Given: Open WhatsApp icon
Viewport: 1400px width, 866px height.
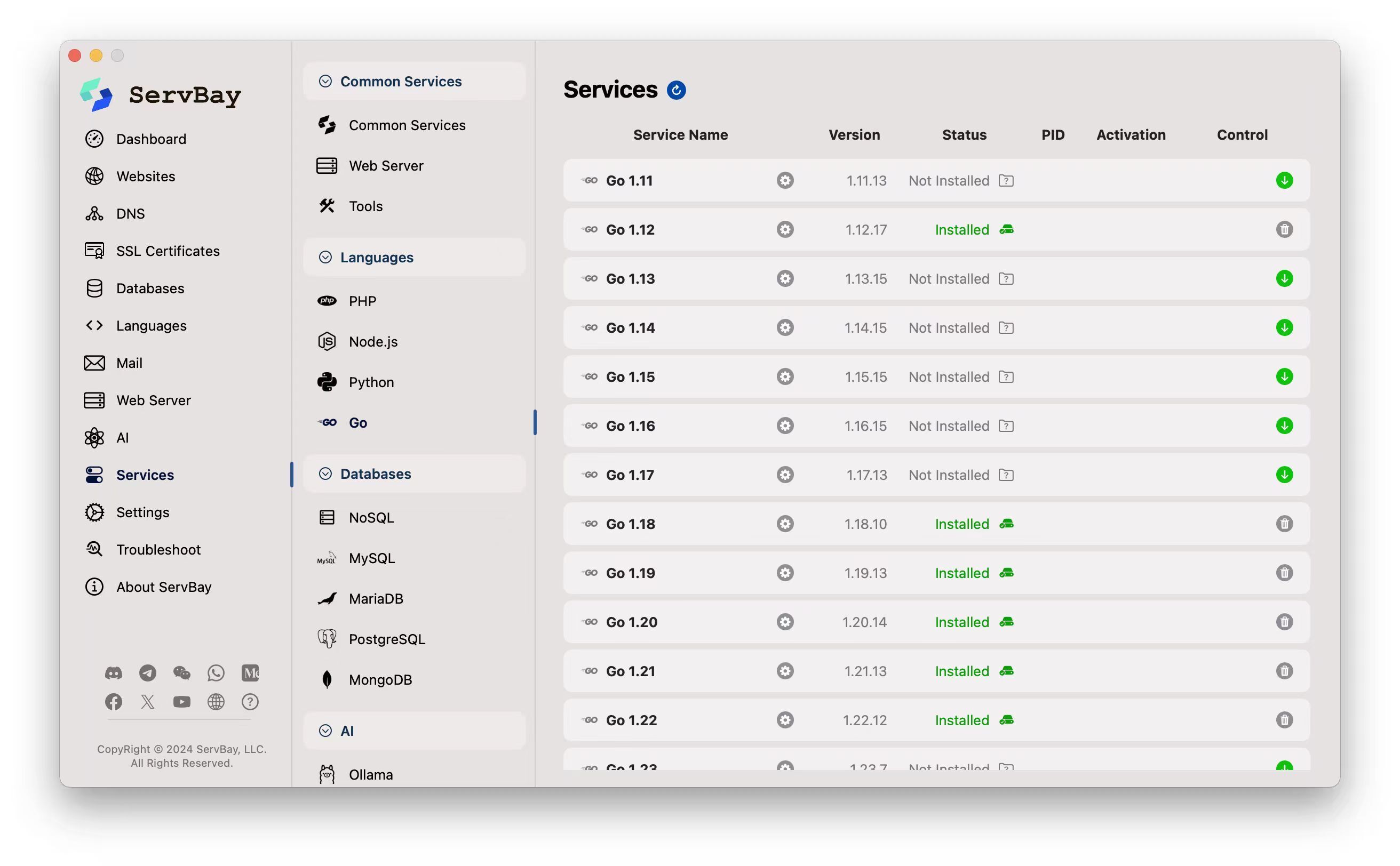Looking at the screenshot, I should pyautogui.click(x=216, y=673).
